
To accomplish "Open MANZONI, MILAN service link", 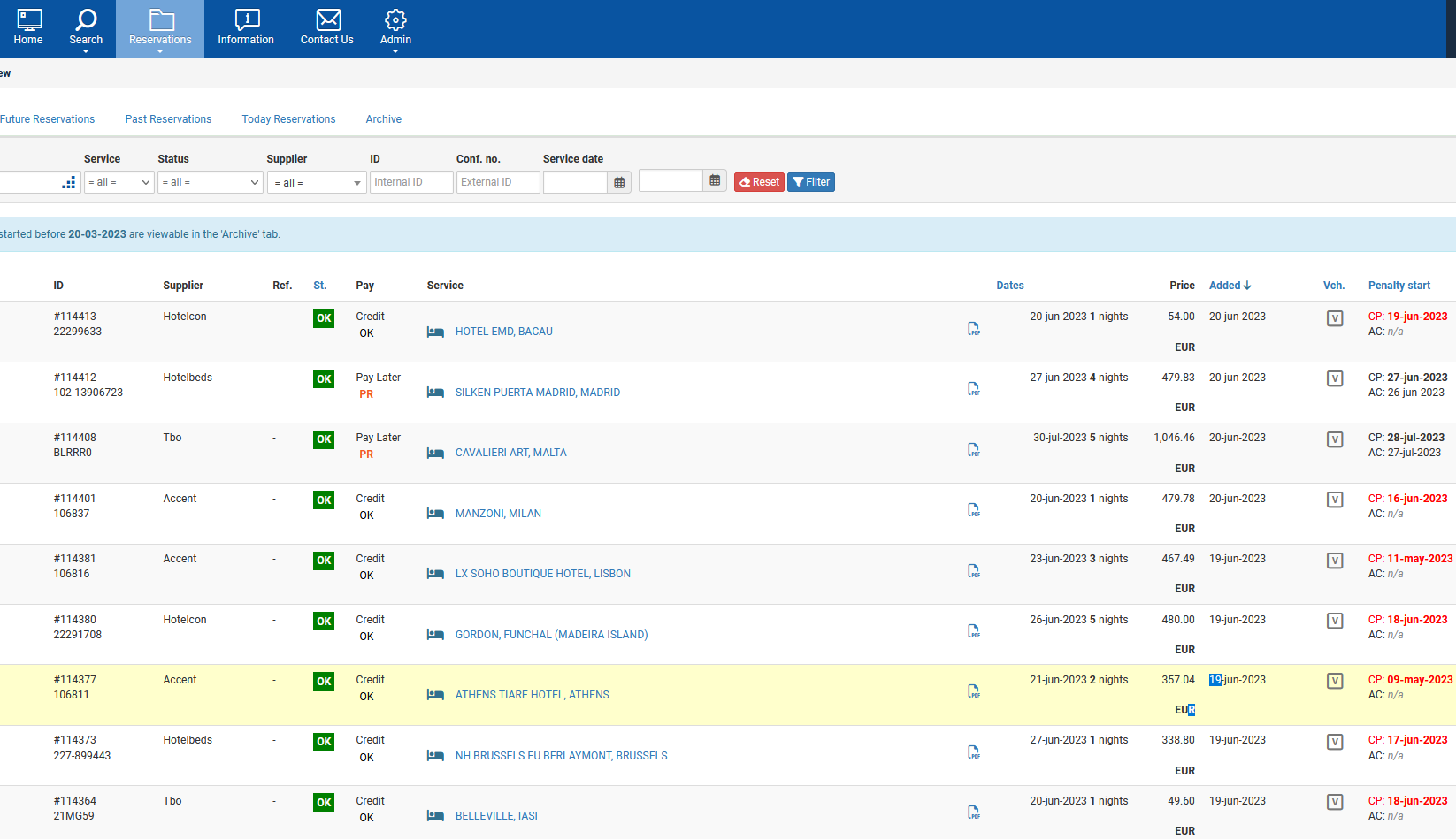I will click(498, 514).
